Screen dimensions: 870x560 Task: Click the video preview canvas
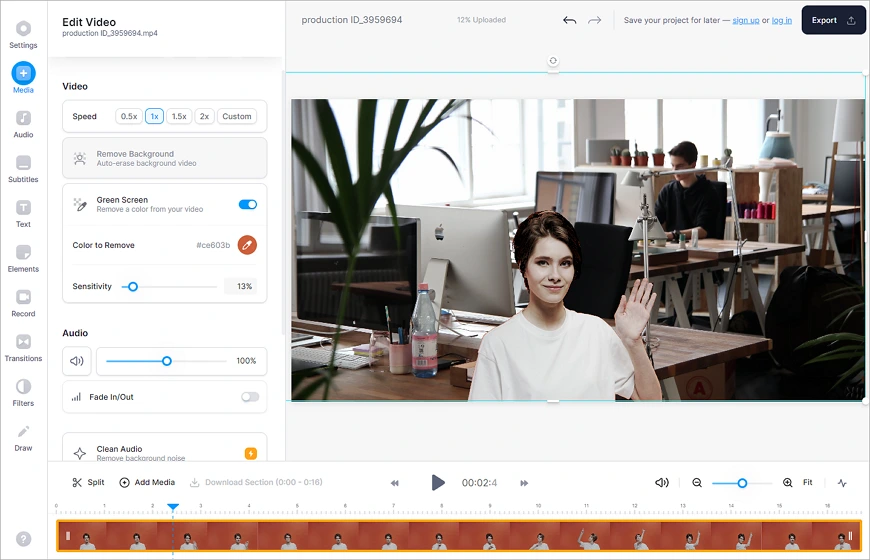pyautogui.click(x=578, y=249)
